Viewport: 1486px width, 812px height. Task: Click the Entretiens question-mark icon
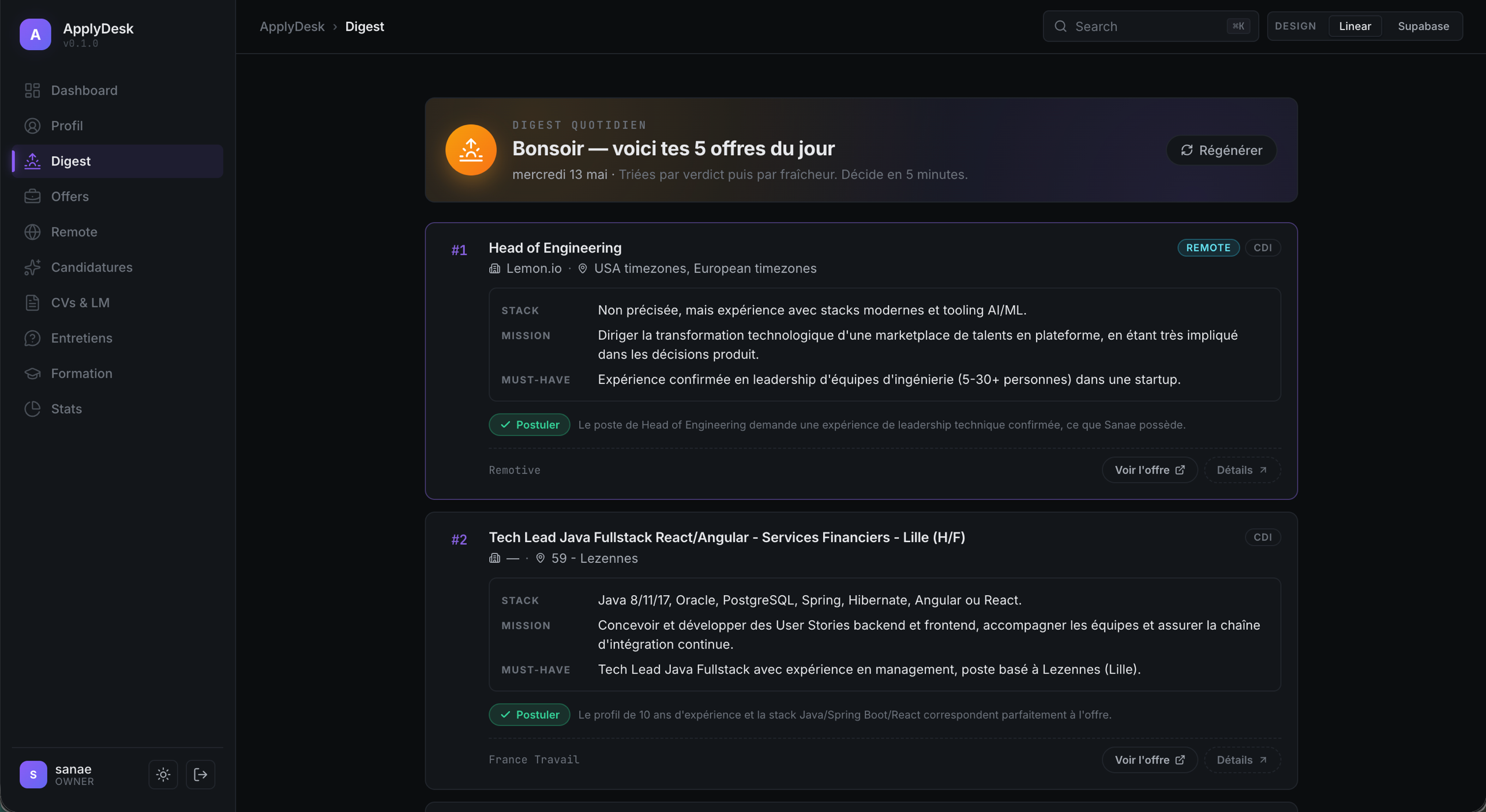pos(32,338)
